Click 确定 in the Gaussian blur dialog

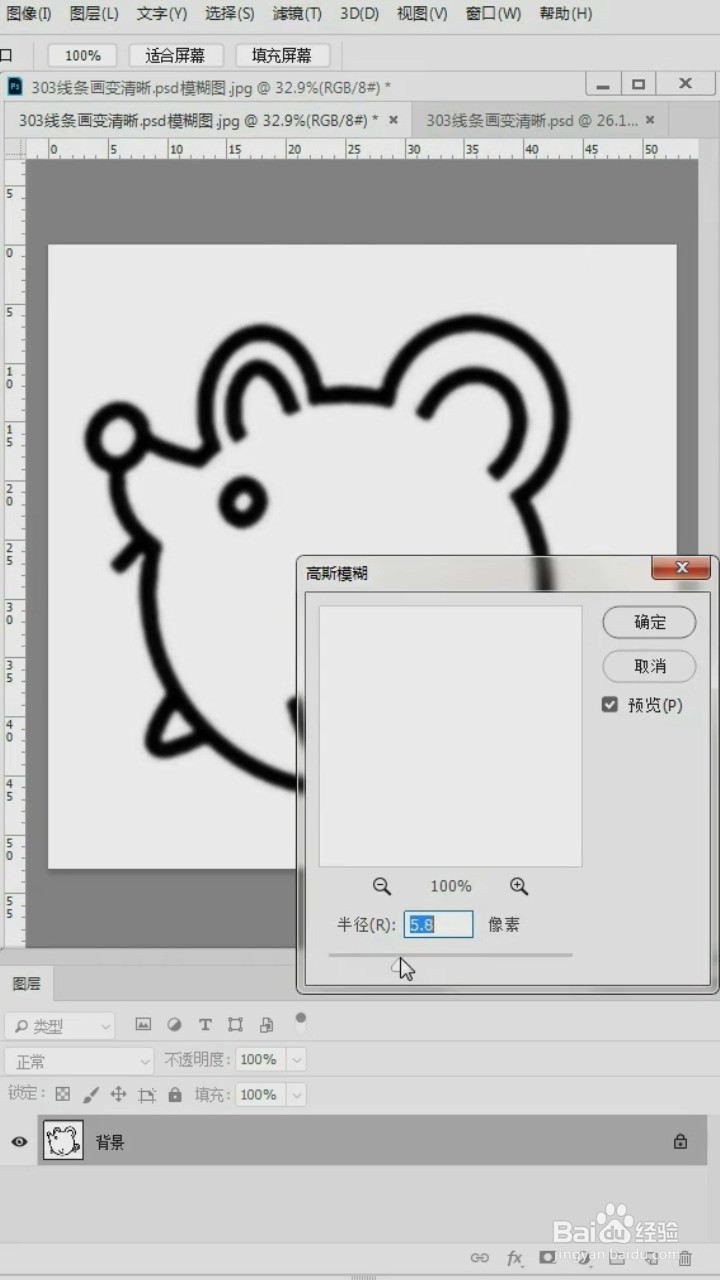pos(649,622)
